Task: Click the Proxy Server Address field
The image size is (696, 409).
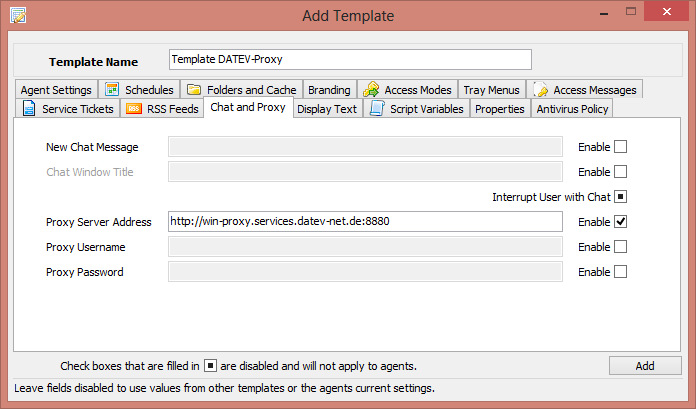Action: tap(365, 222)
